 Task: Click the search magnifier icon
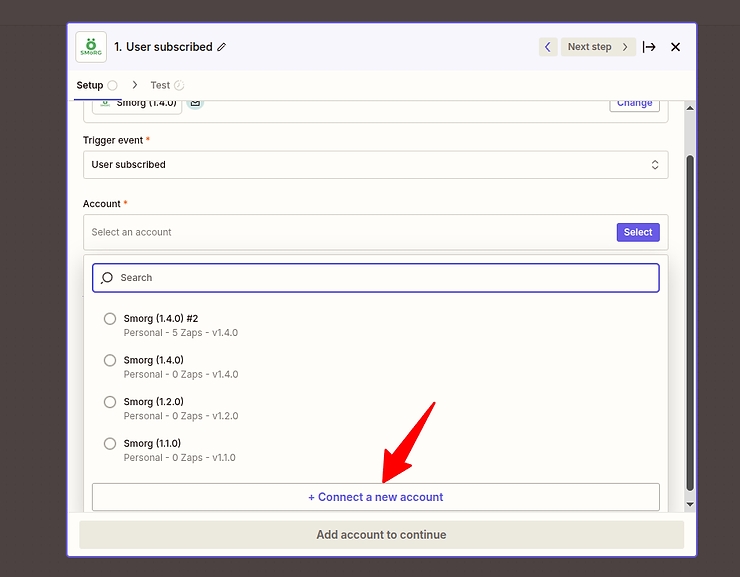click(x=107, y=278)
